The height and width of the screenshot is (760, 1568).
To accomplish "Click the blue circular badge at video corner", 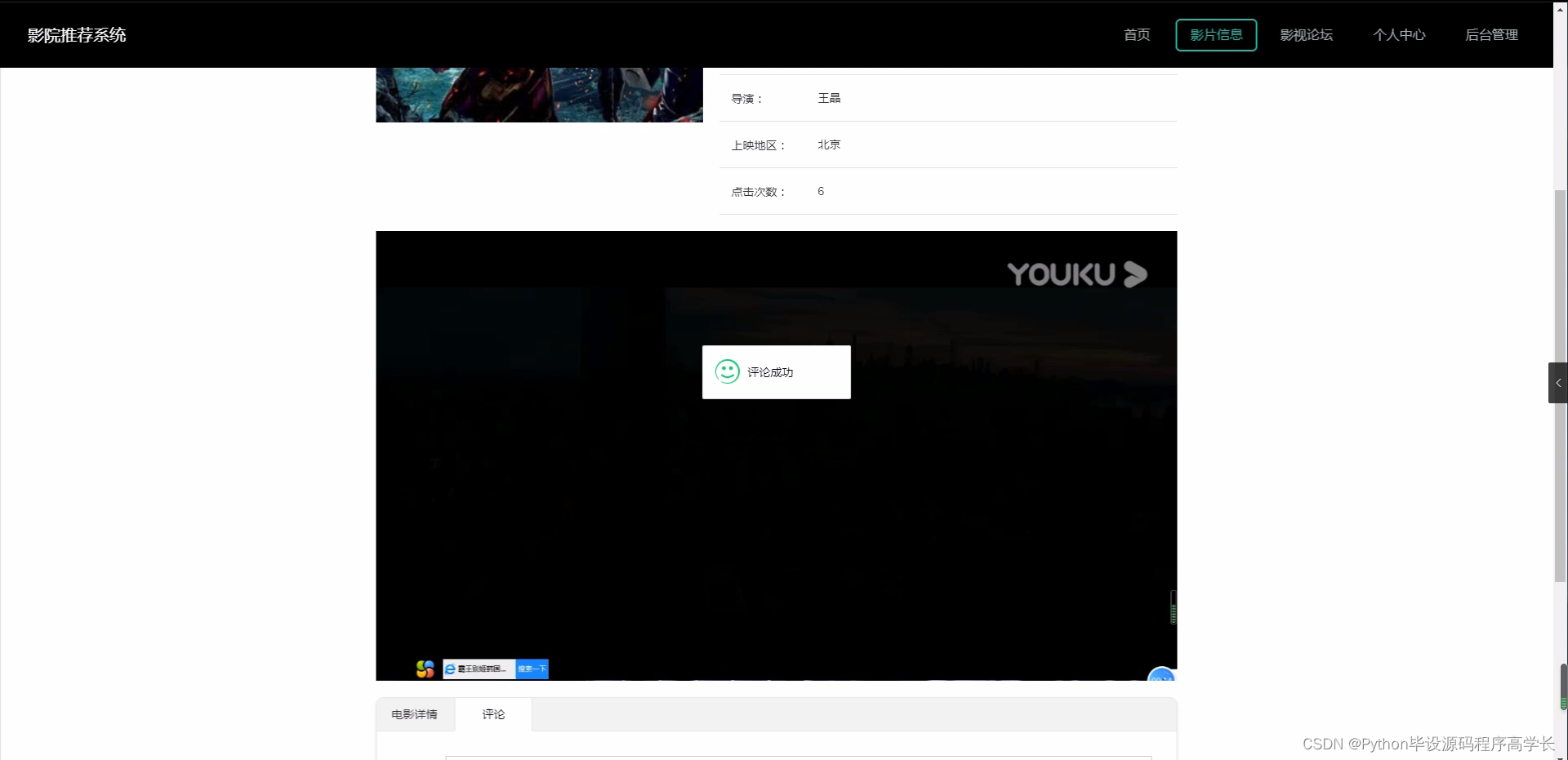I will (1160, 678).
